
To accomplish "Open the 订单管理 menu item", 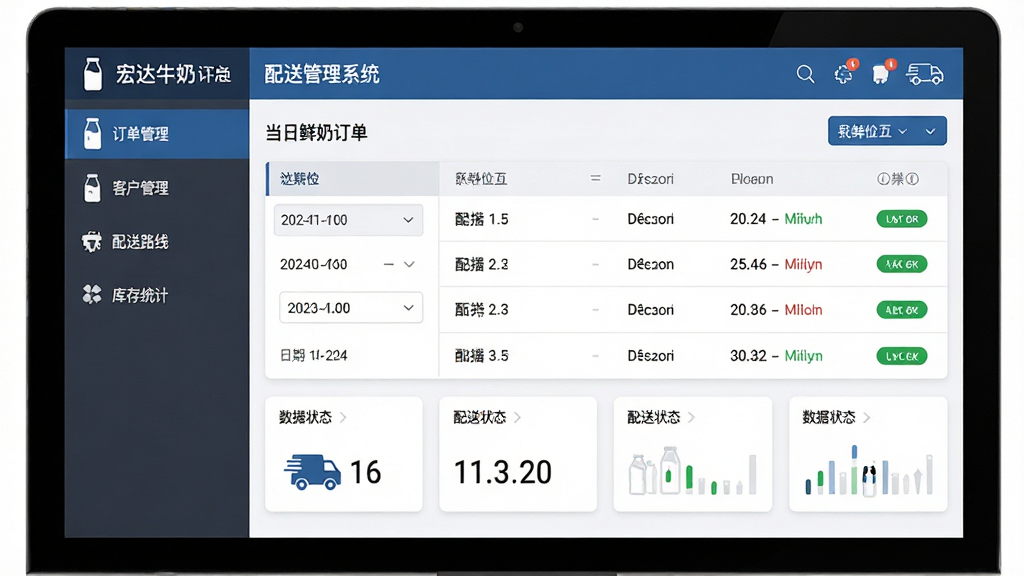I will [x=157, y=134].
